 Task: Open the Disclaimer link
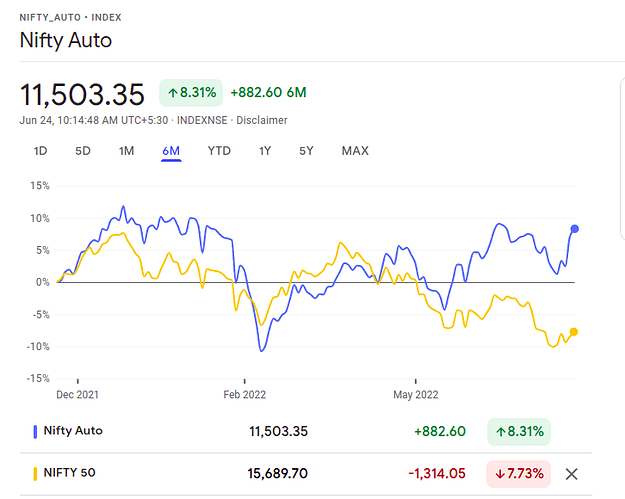(x=261, y=120)
